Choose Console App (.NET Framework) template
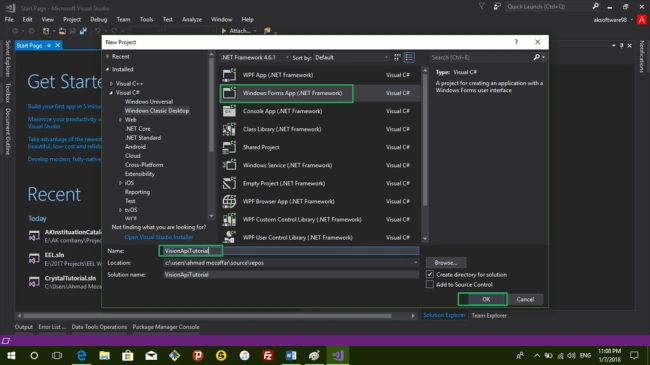This screenshot has height=365, width=650. [319, 111]
